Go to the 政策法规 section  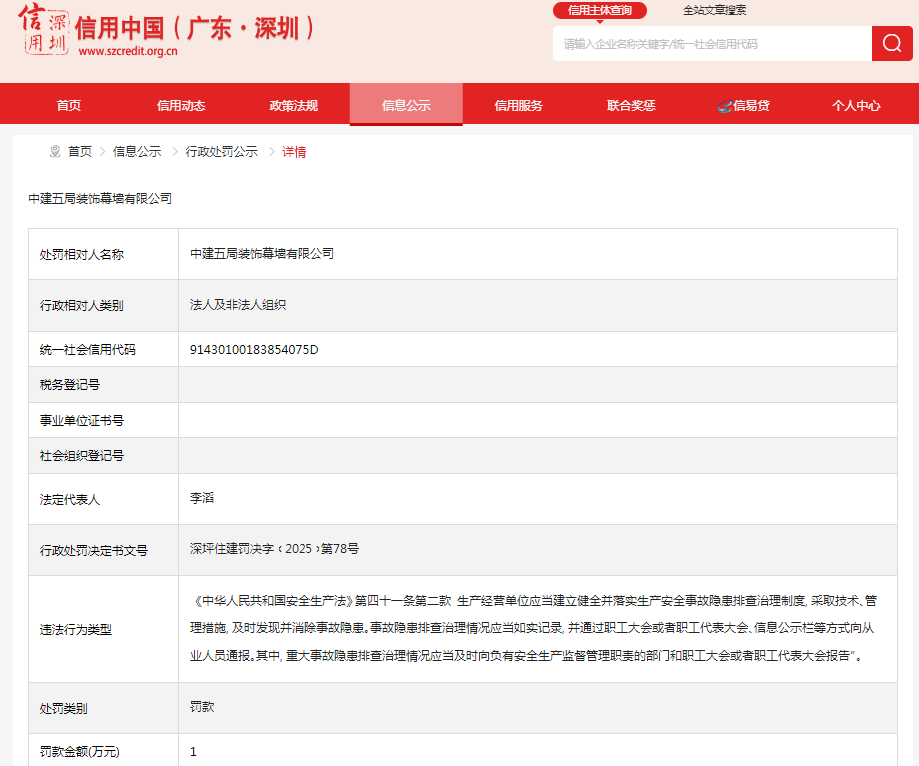pyautogui.click(x=294, y=105)
